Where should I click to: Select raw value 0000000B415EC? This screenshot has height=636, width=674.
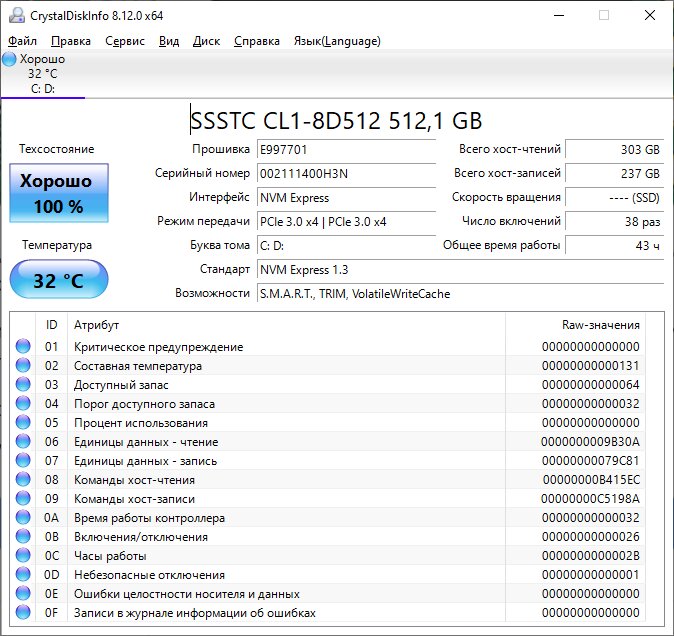591,480
